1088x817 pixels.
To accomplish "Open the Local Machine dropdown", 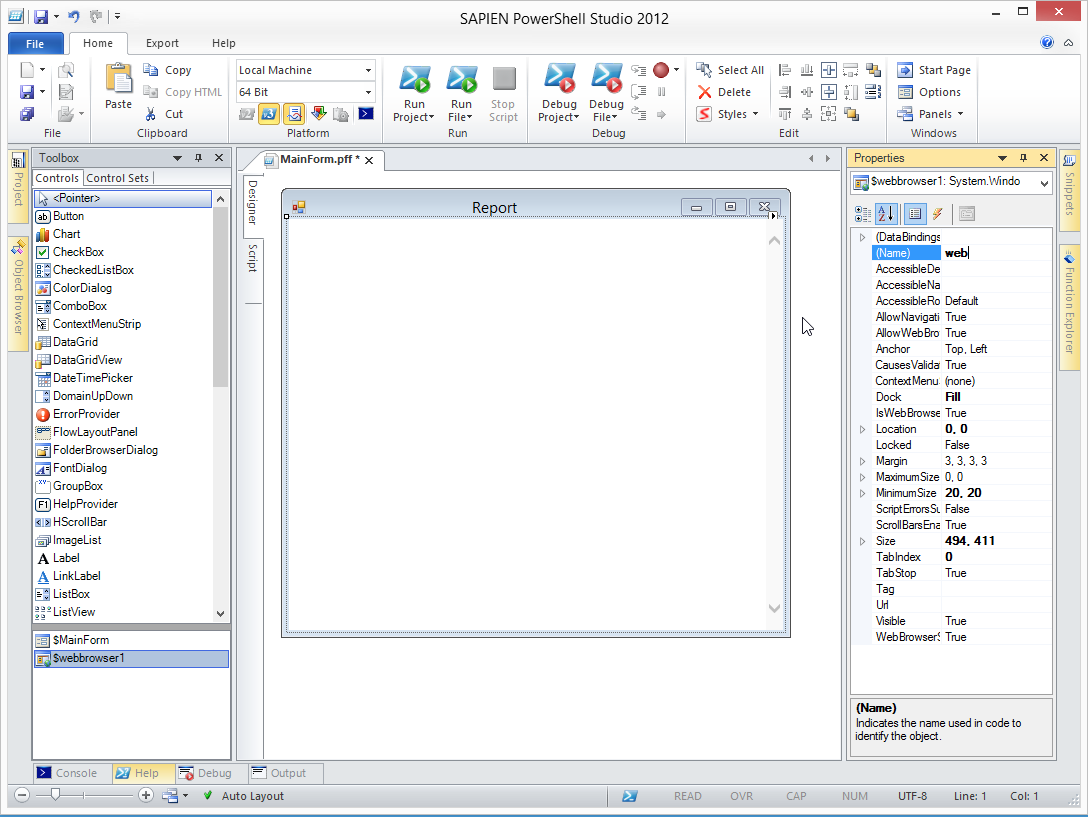I will pos(368,70).
